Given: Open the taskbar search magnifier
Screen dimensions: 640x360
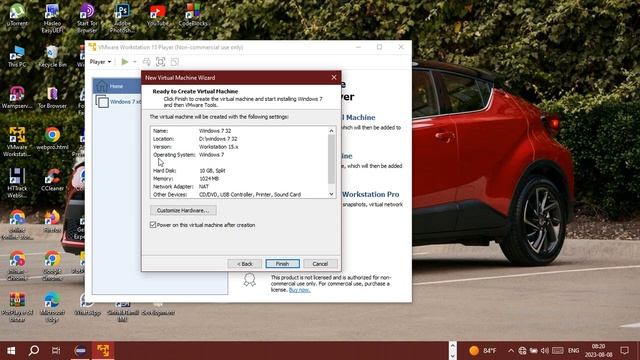Looking at the screenshot, I should (x=34, y=350).
